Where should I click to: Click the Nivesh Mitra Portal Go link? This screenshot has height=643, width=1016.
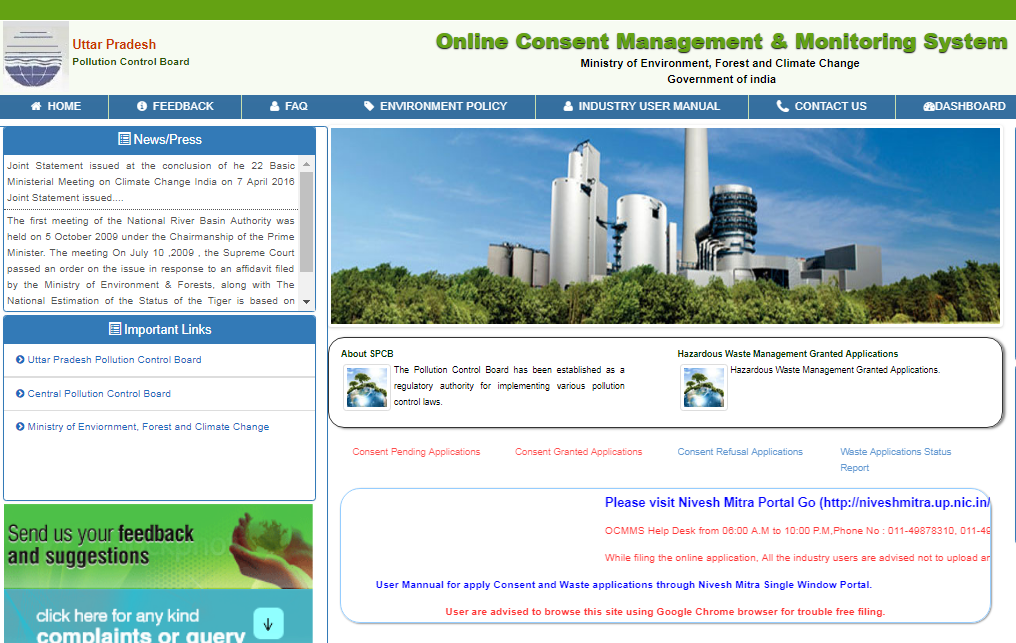pos(797,502)
